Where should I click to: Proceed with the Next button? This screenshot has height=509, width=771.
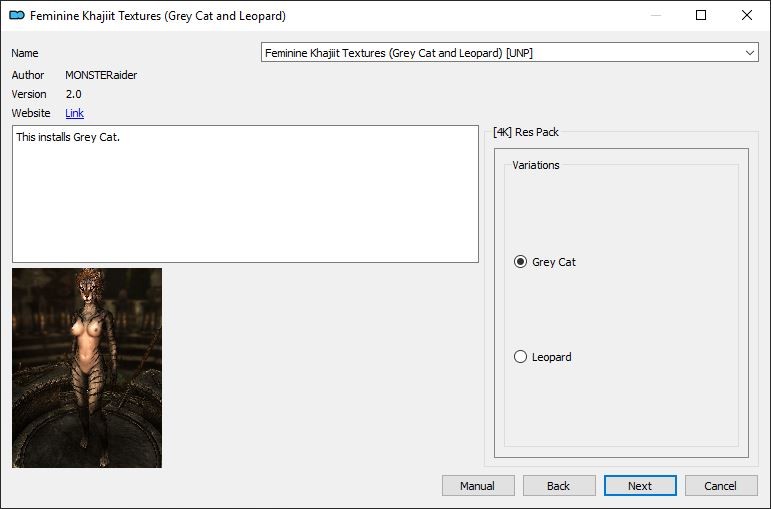(640, 486)
